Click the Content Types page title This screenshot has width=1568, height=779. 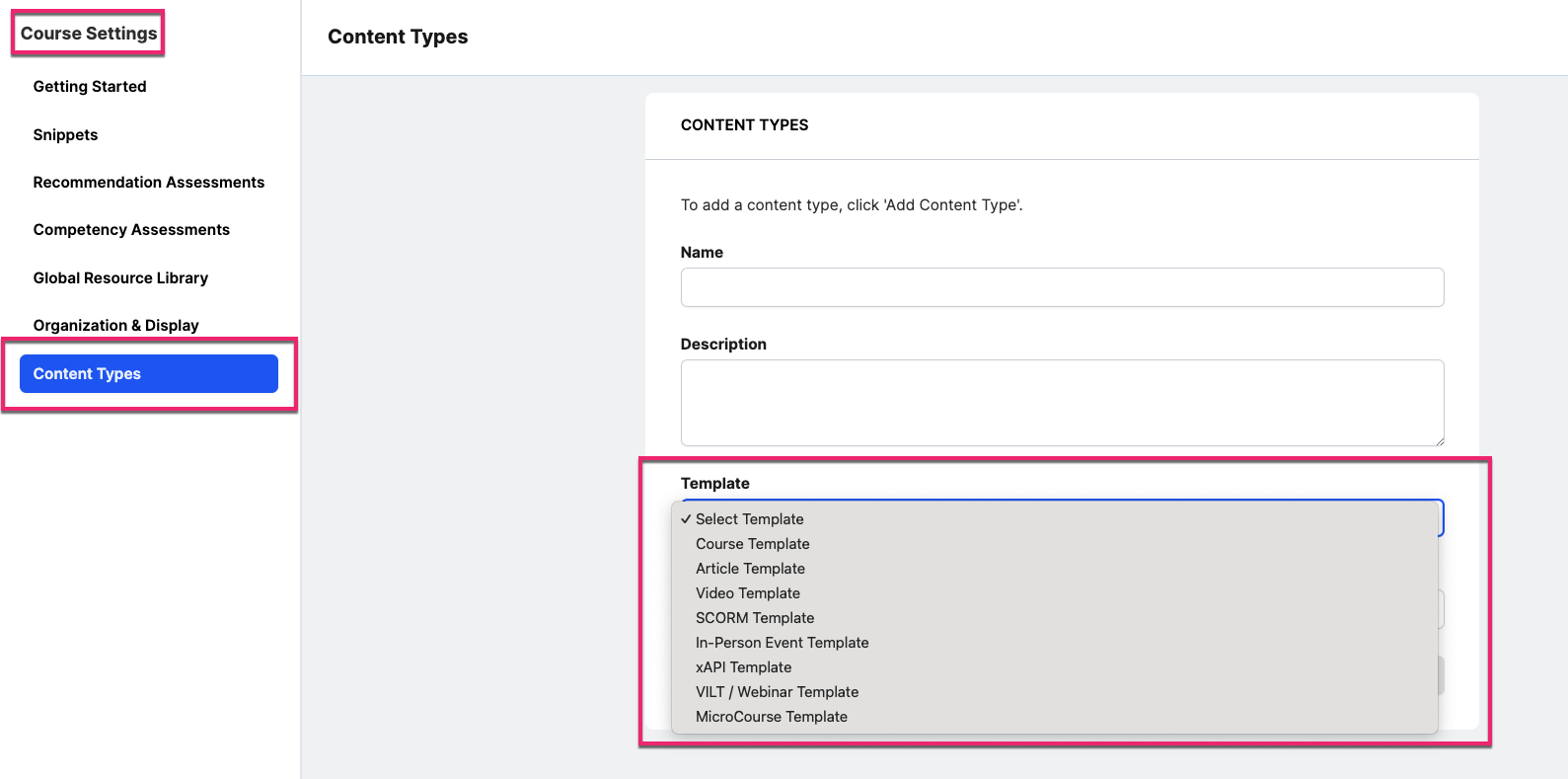coord(398,37)
